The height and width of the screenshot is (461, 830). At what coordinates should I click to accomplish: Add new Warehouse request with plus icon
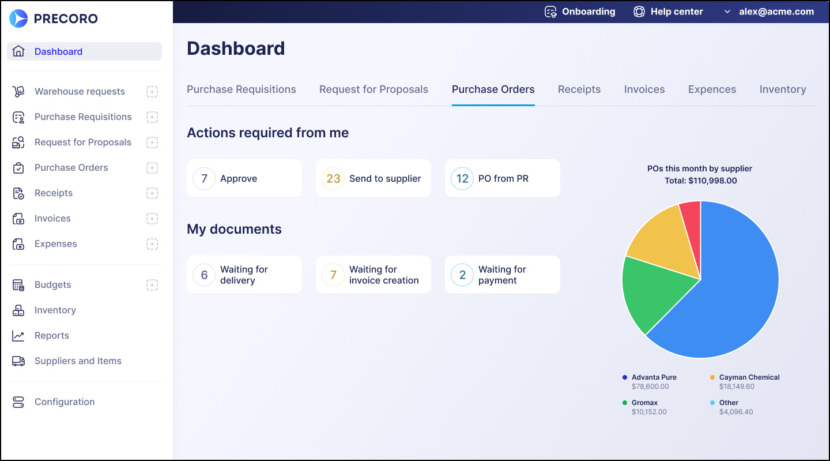152,92
